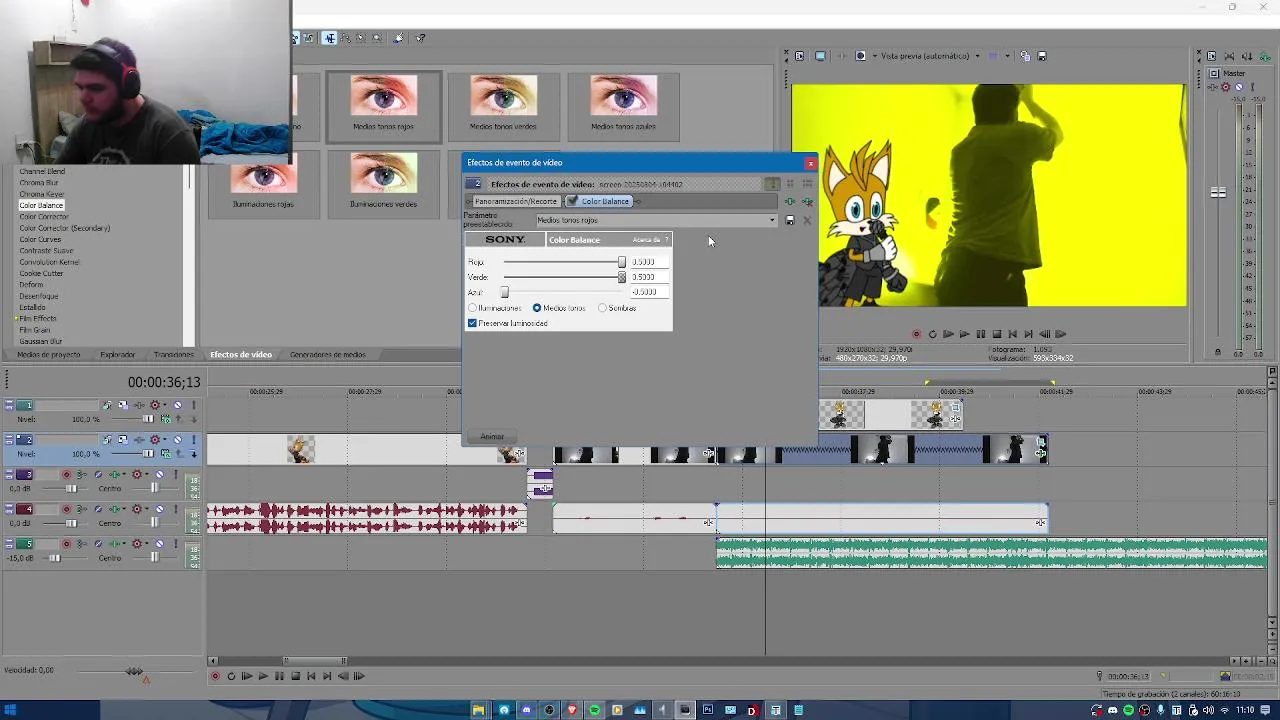Remove selected plug-in icon in effects dialog
Image resolution: width=1280 pixels, height=720 pixels.
tap(808, 201)
